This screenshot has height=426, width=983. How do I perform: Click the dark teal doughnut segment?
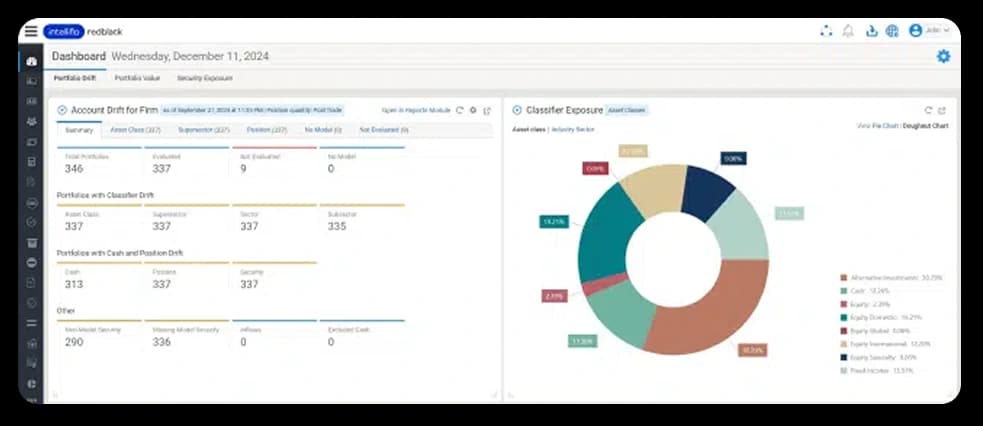tap(608, 236)
